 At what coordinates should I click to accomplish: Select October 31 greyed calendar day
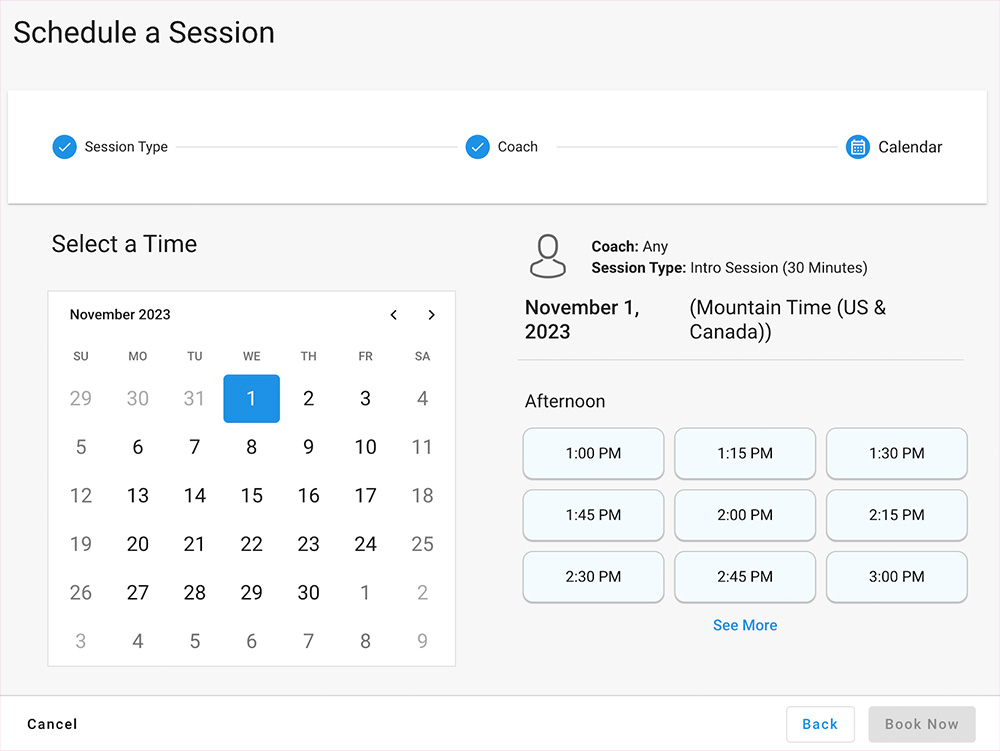(195, 398)
